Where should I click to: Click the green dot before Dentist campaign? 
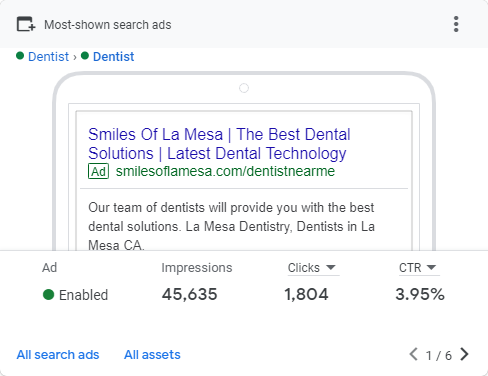coord(20,56)
